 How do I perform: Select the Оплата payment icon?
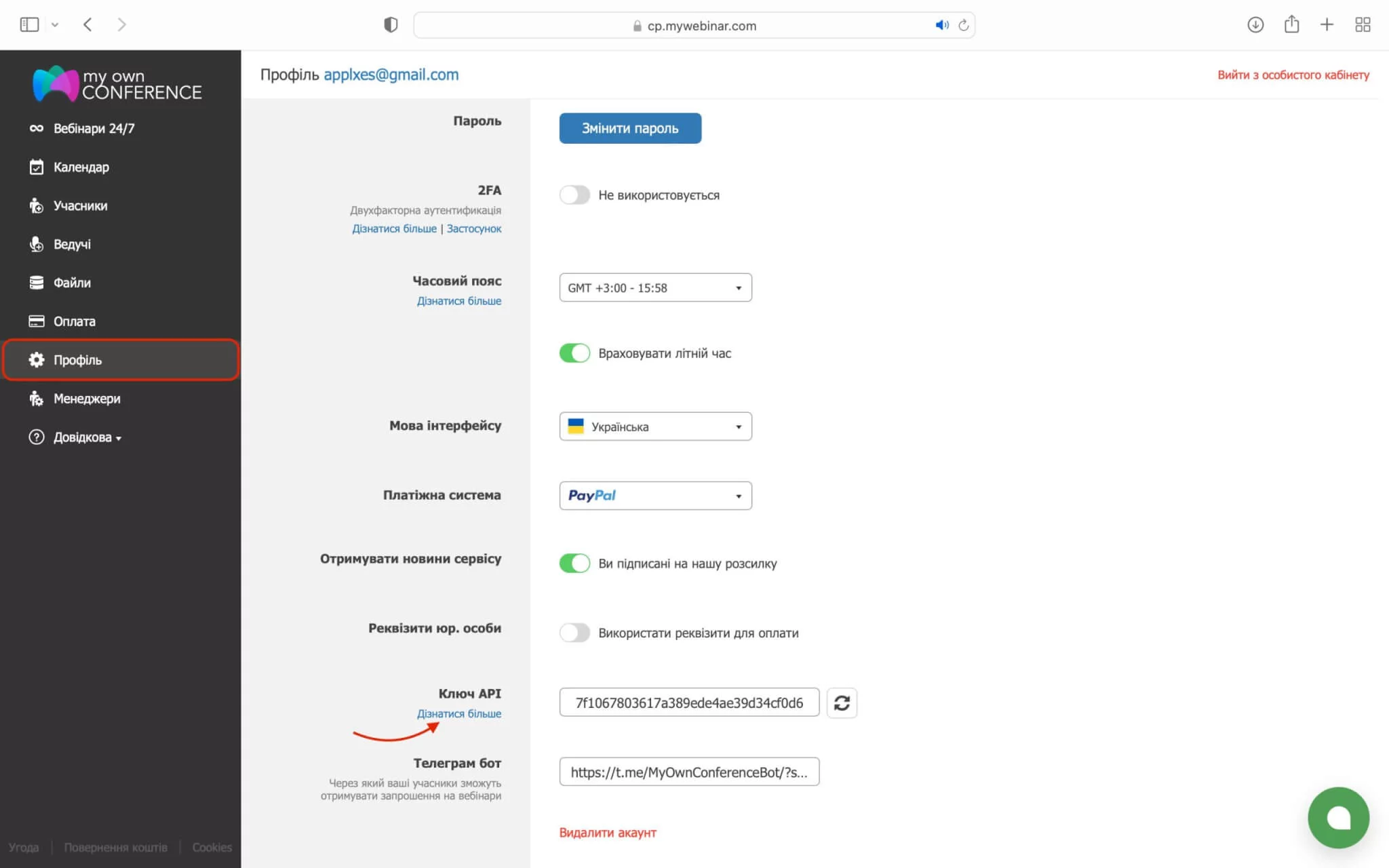click(x=37, y=321)
